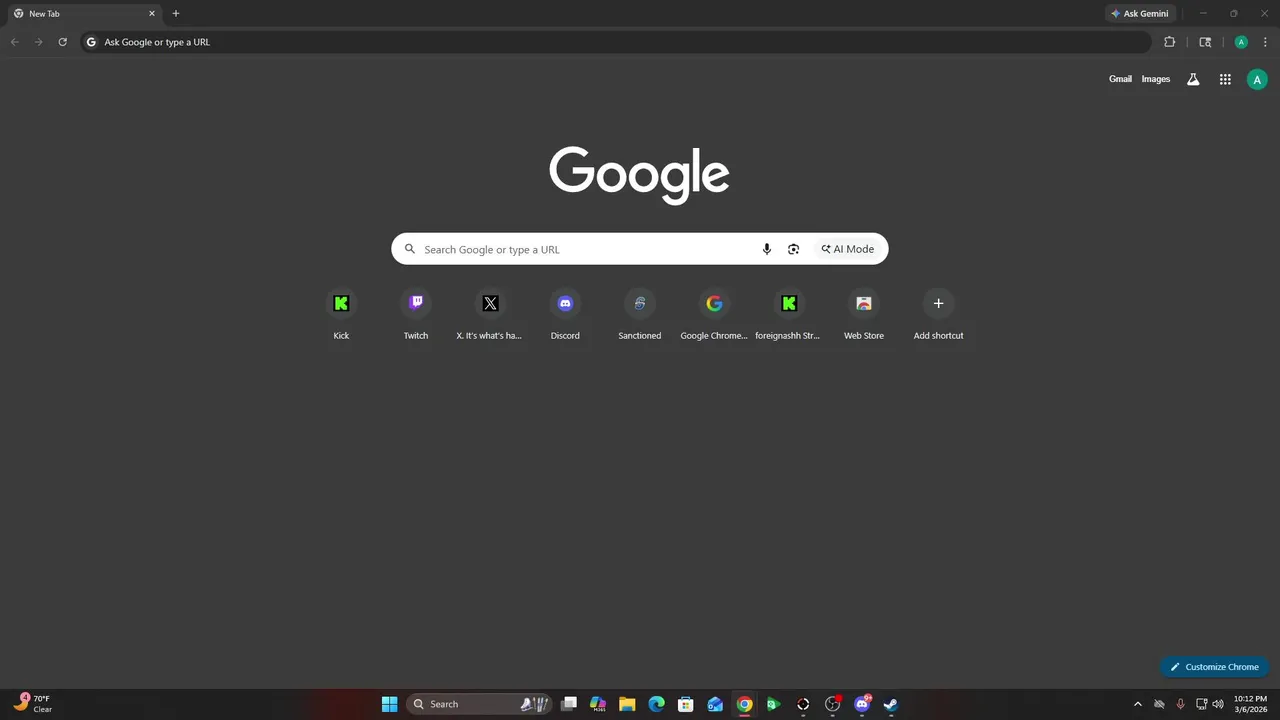Click the microphone tray icon

(1180, 704)
